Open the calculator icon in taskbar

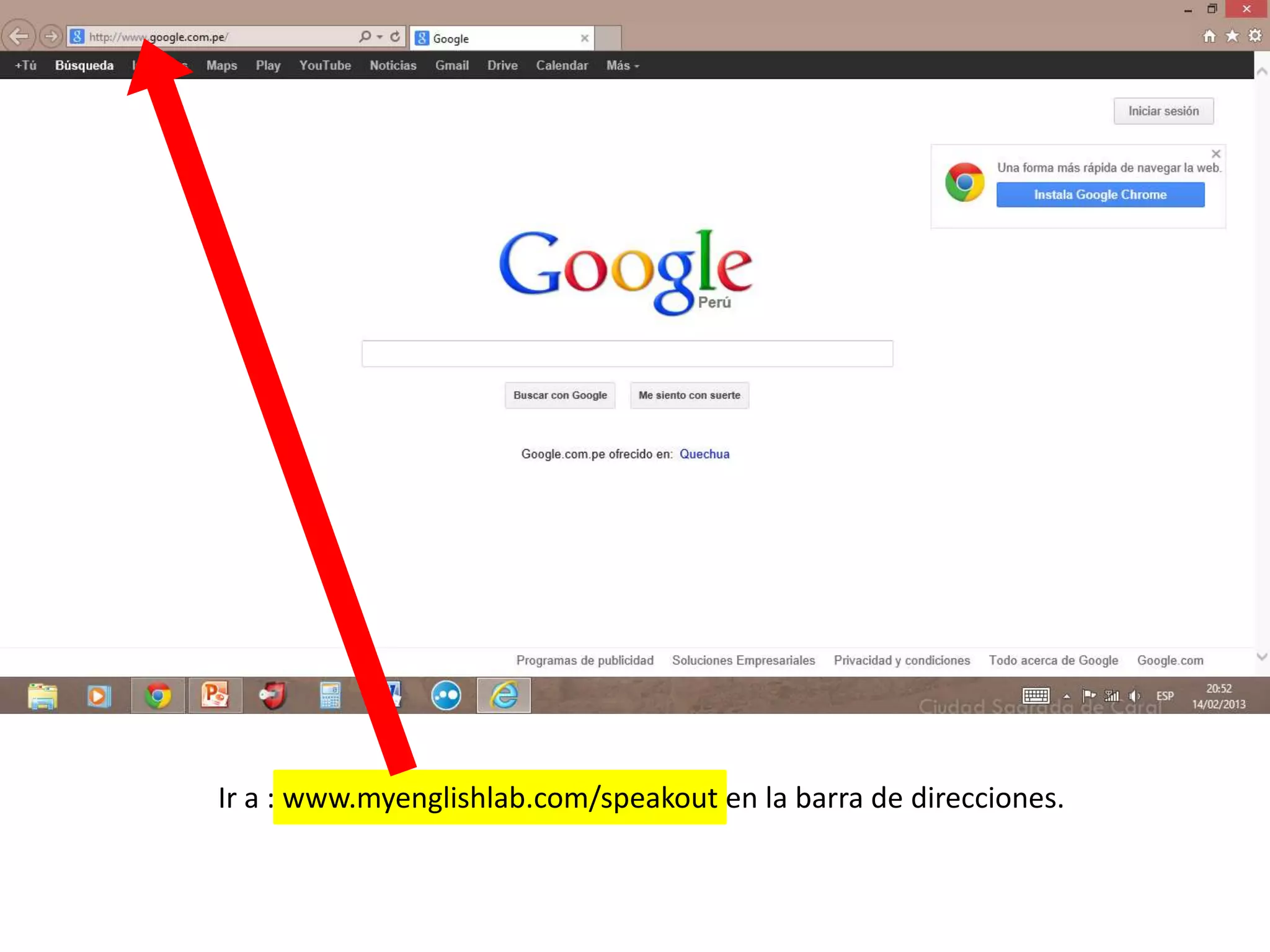pyautogui.click(x=330, y=695)
